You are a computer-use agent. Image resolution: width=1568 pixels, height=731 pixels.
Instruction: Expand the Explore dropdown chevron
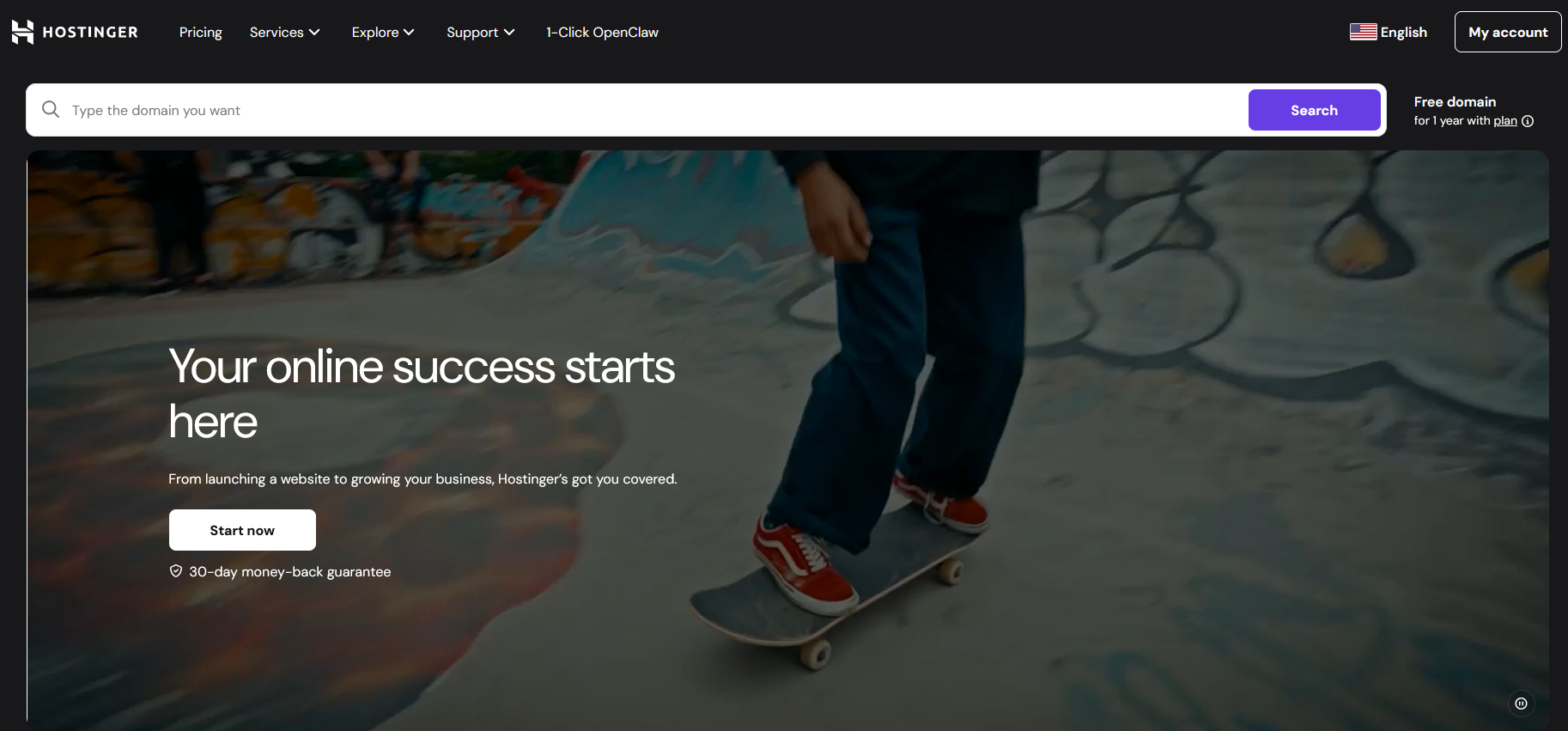[409, 33]
